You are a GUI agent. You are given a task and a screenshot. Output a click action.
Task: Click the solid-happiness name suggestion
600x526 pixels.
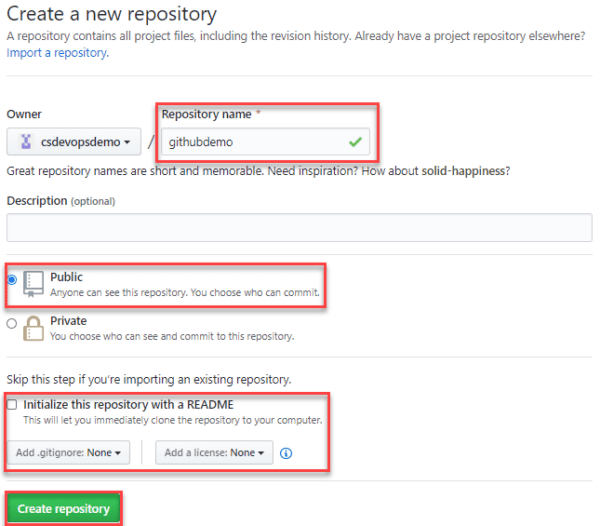click(465, 171)
